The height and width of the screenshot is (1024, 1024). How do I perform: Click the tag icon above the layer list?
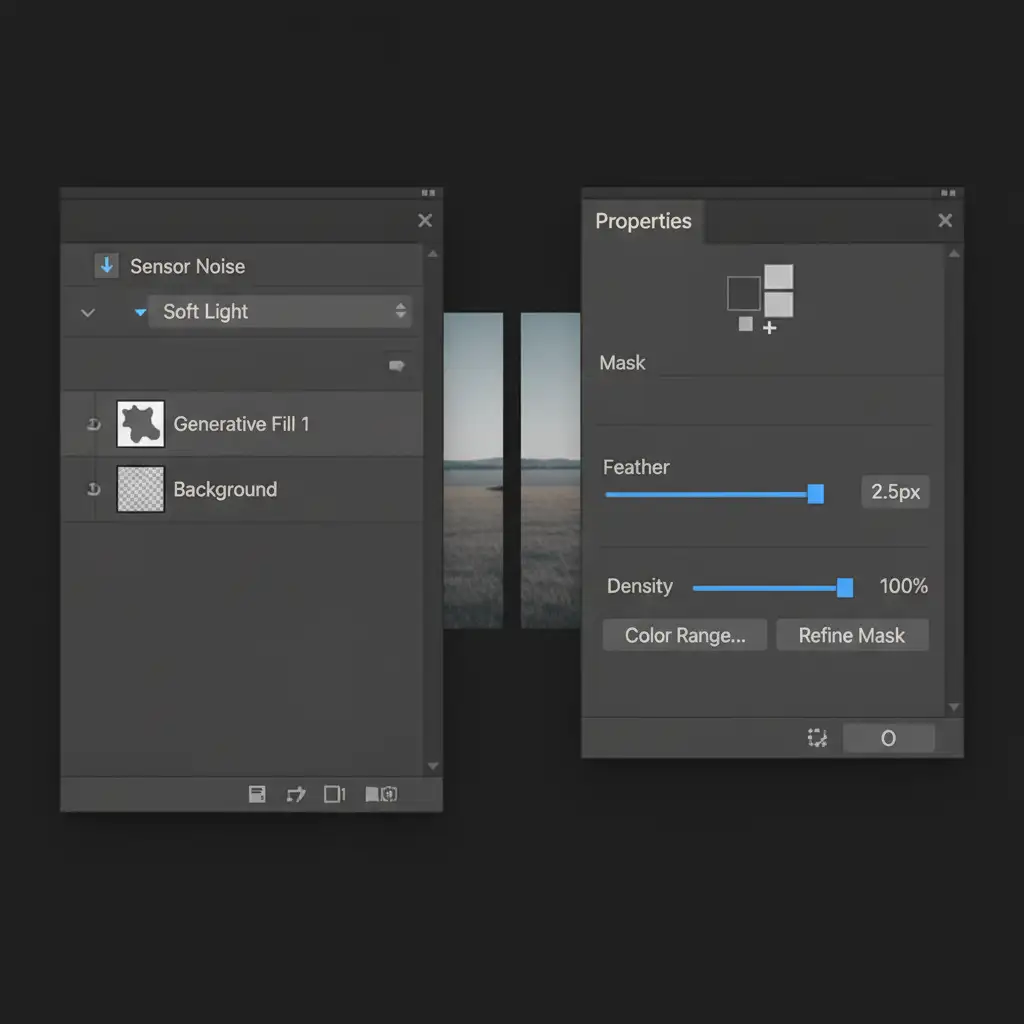pyautogui.click(x=396, y=367)
